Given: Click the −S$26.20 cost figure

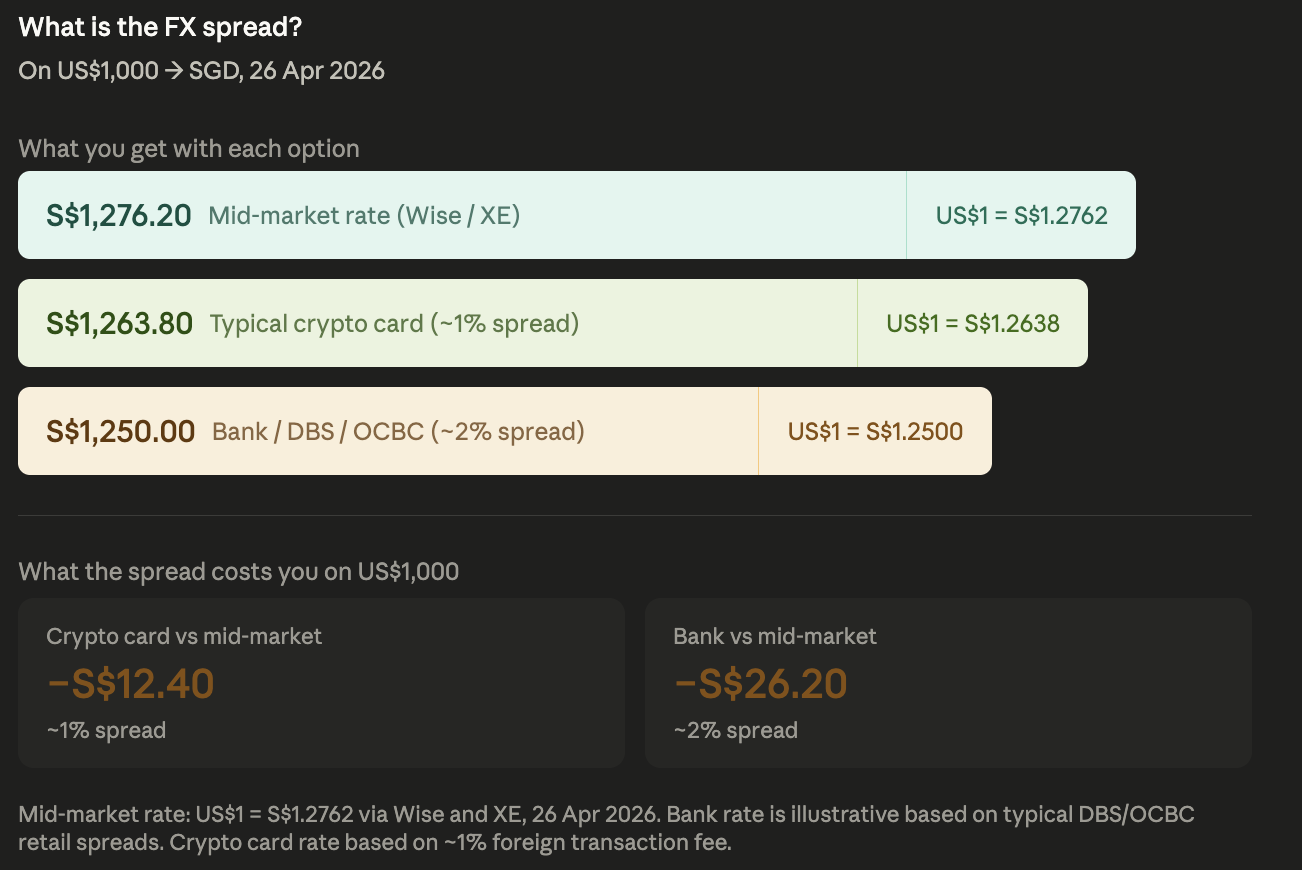Looking at the screenshot, I should pyautogui.click(x=761, y=684).
